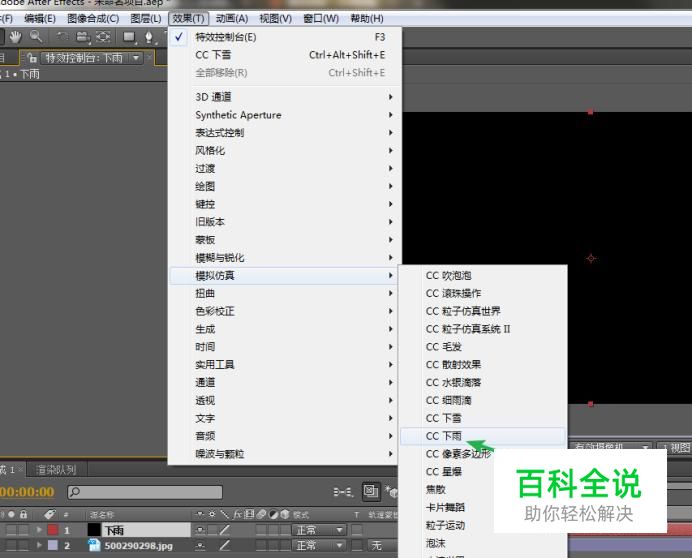
Task: Select the Pan Behind tool
Action: click(103, 37)
